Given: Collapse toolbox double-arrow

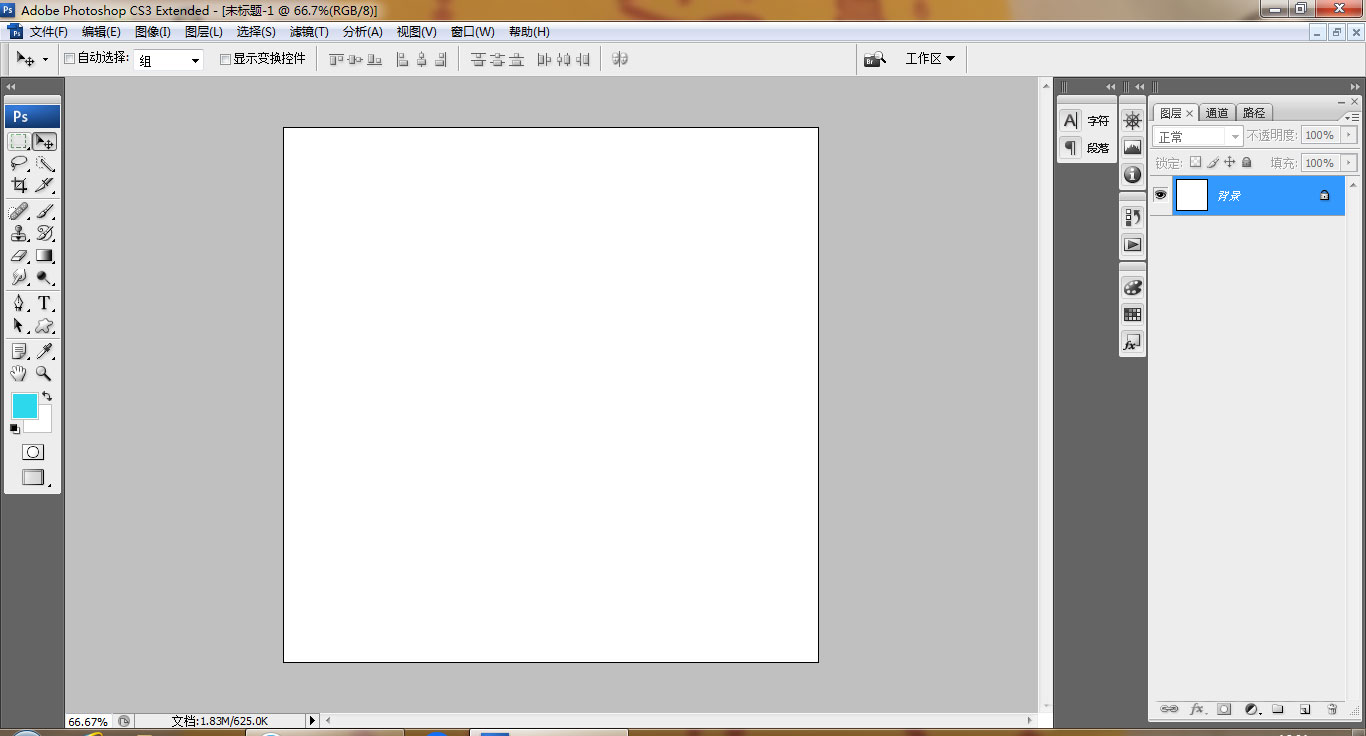Looking at the screenshot, I should click(12, 87).
